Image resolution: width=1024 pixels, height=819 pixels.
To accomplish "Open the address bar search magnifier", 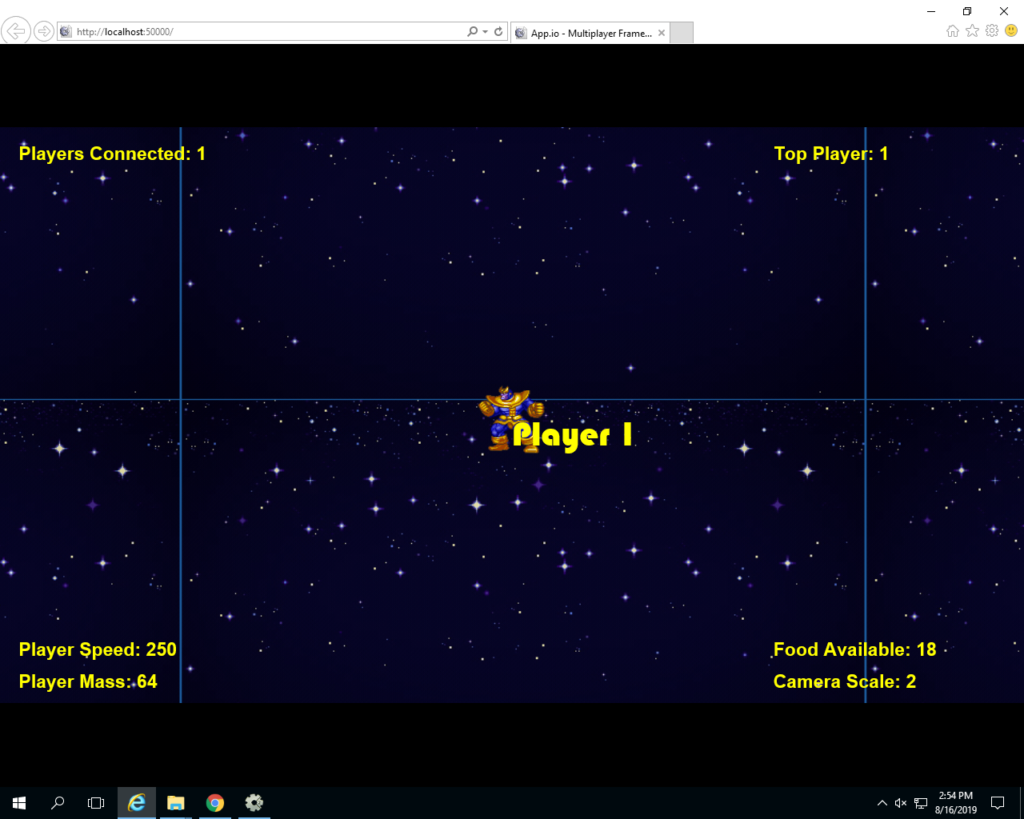I will click(x=472, y=31).
